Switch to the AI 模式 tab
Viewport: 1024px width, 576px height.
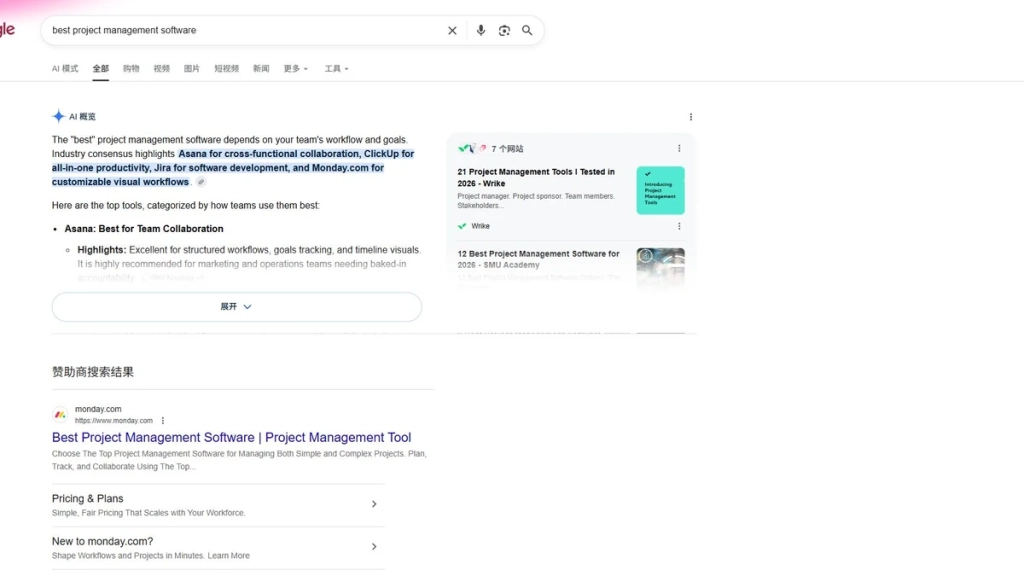[65, 69]
